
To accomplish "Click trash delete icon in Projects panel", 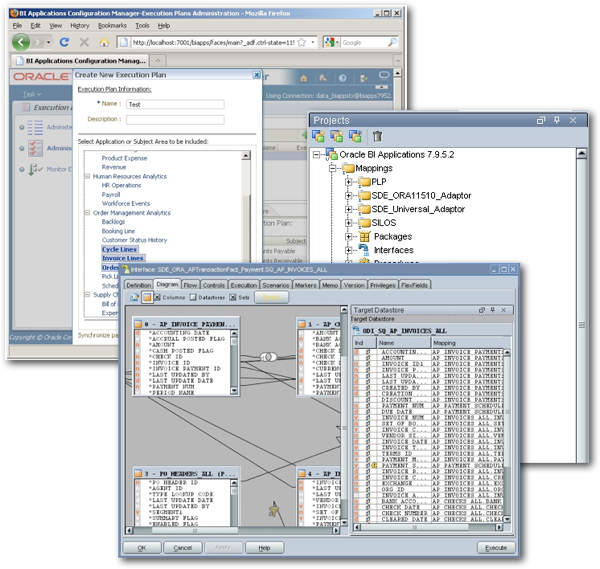I will 378,136.
